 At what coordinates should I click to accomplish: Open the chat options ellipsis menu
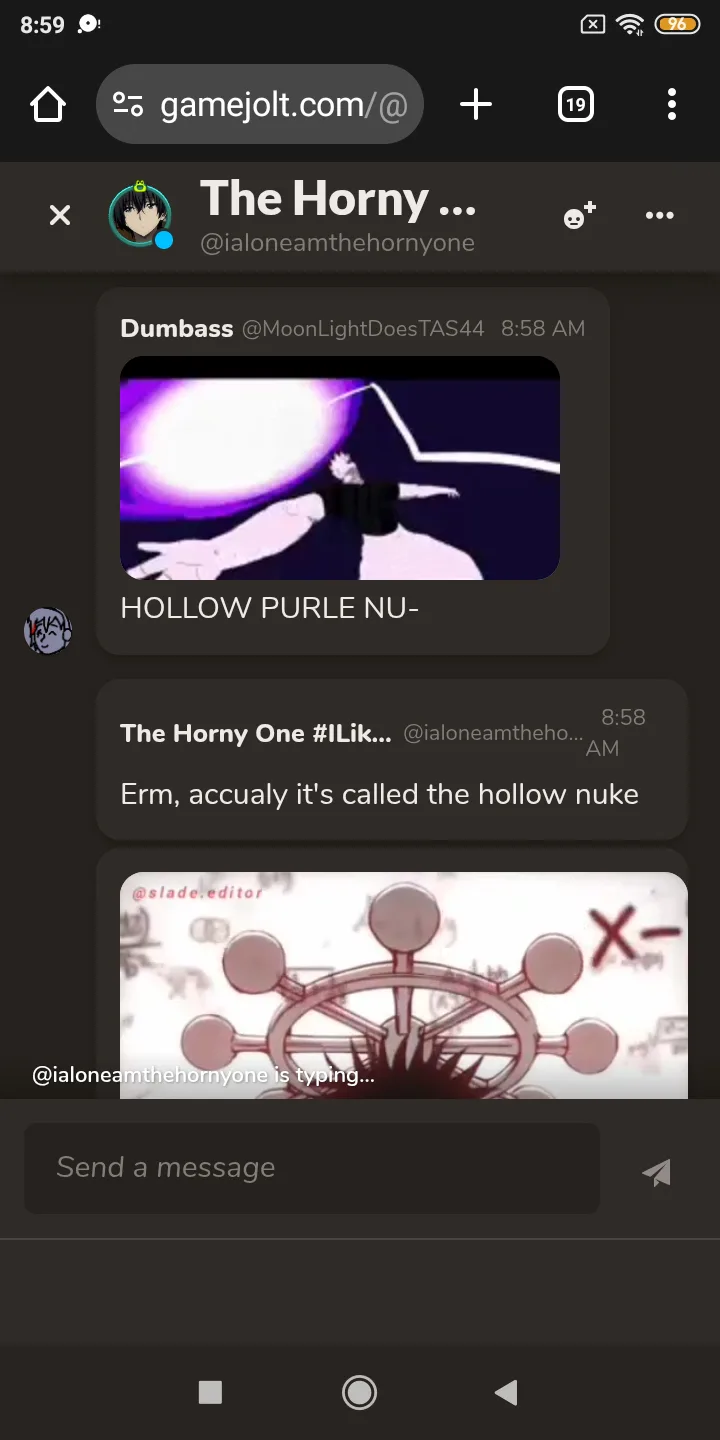(x=660, y=215)
